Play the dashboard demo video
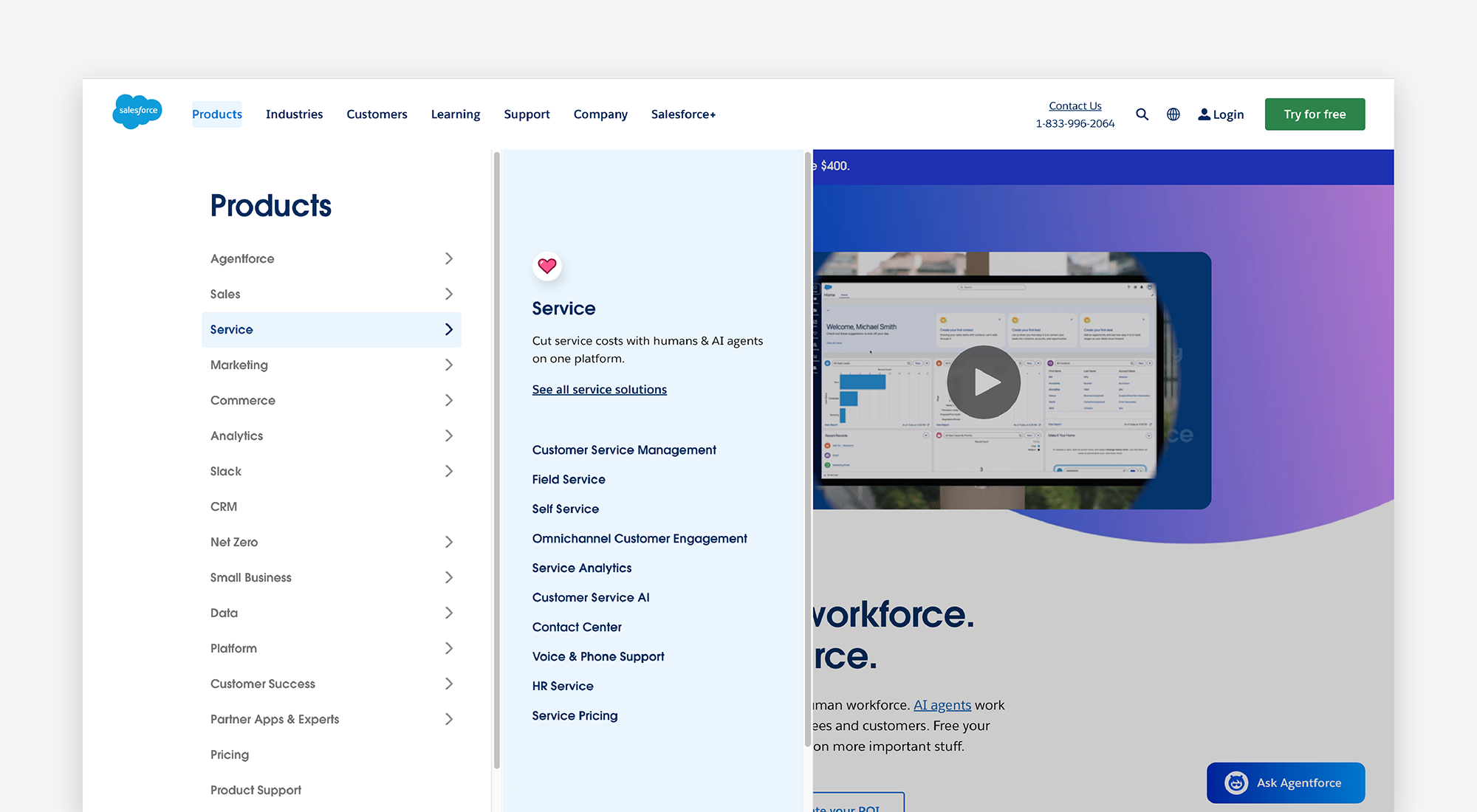 click(x=984, y=382)
